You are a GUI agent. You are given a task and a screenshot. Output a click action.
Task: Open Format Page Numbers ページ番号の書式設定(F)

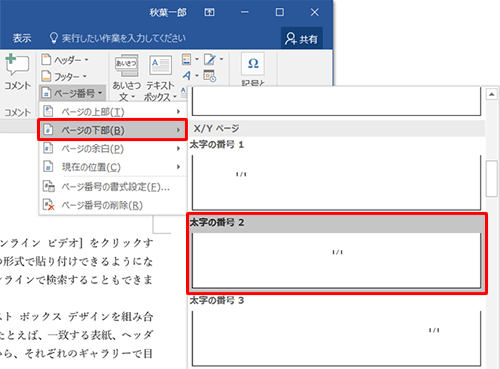click(x=113, y=187)
